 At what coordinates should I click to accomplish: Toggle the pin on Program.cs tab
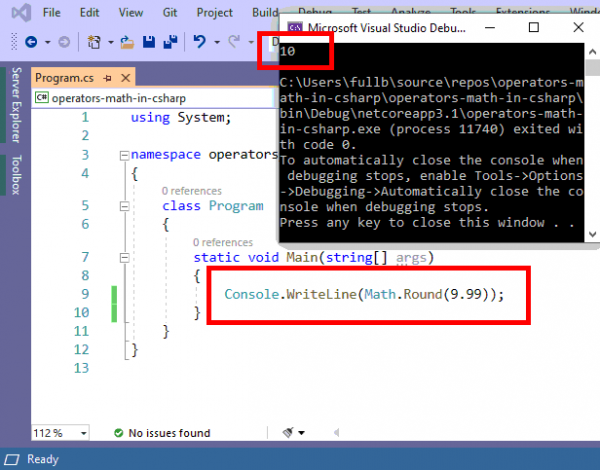coord(108,77)
